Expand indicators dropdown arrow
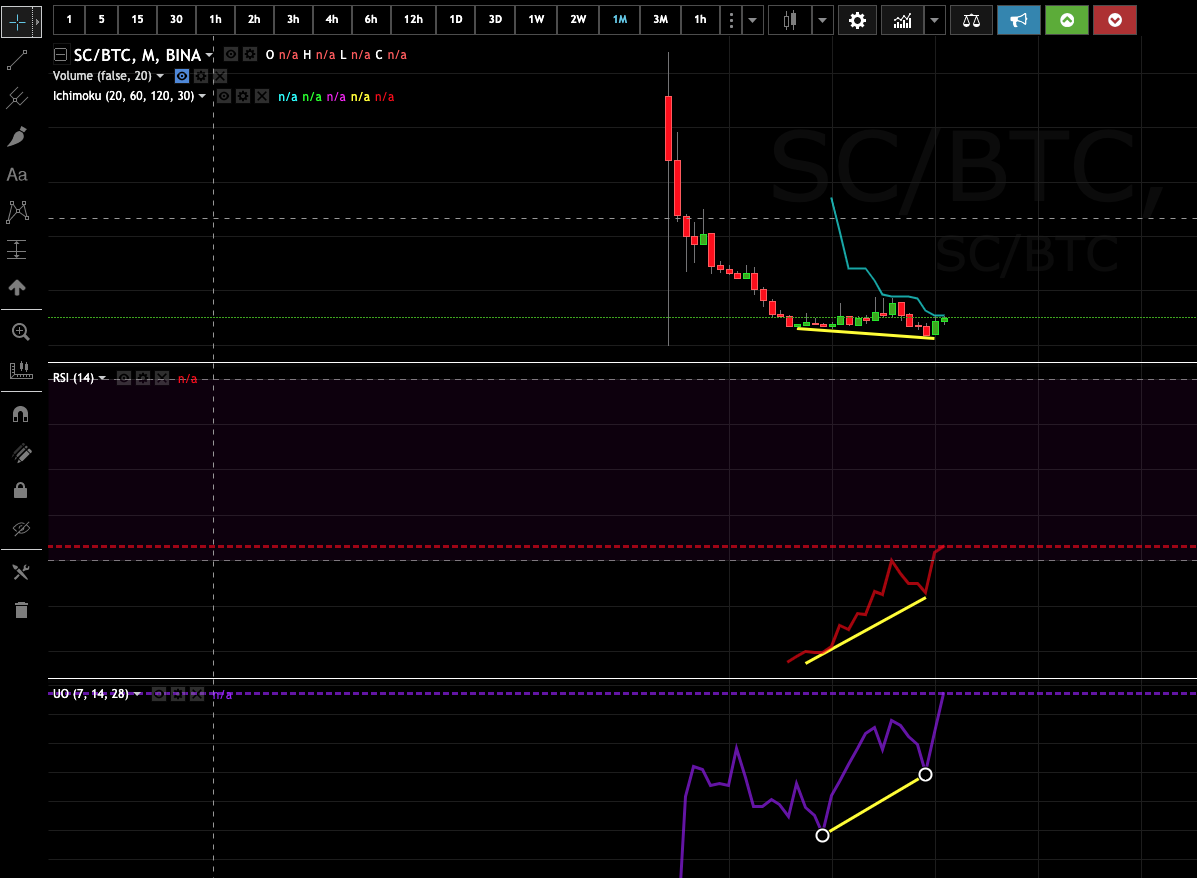Viewport: 1197px width, 878px height. click(934, 20)
